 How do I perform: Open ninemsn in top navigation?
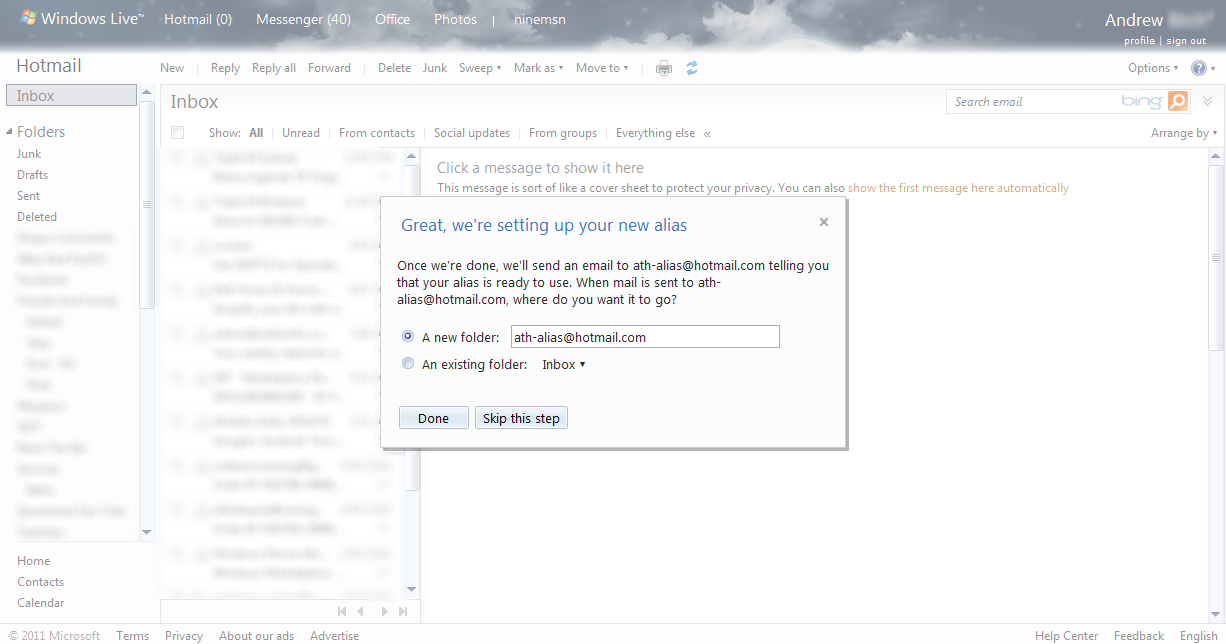539,19
